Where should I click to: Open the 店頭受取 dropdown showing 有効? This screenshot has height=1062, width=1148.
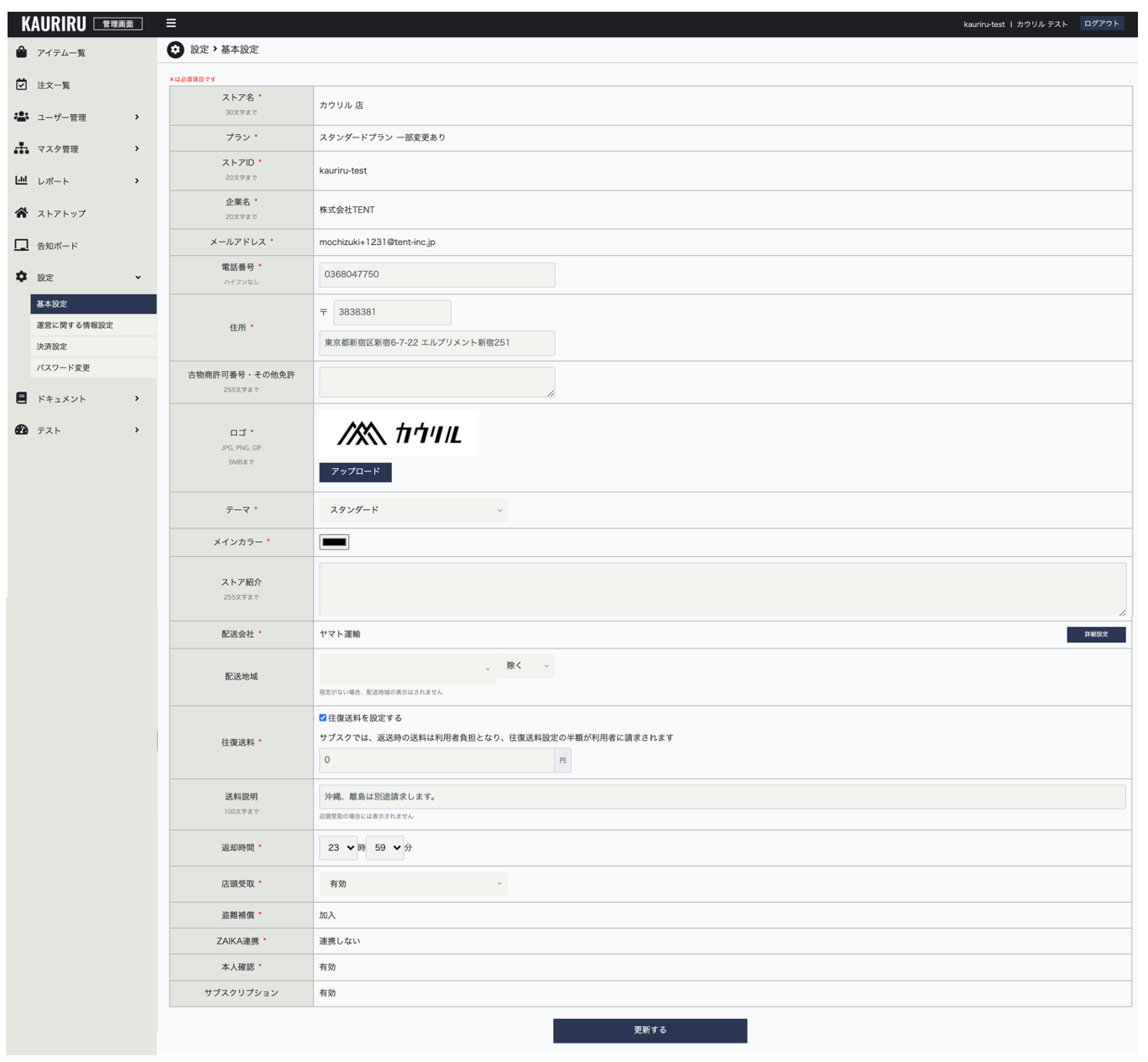[413, 883]
